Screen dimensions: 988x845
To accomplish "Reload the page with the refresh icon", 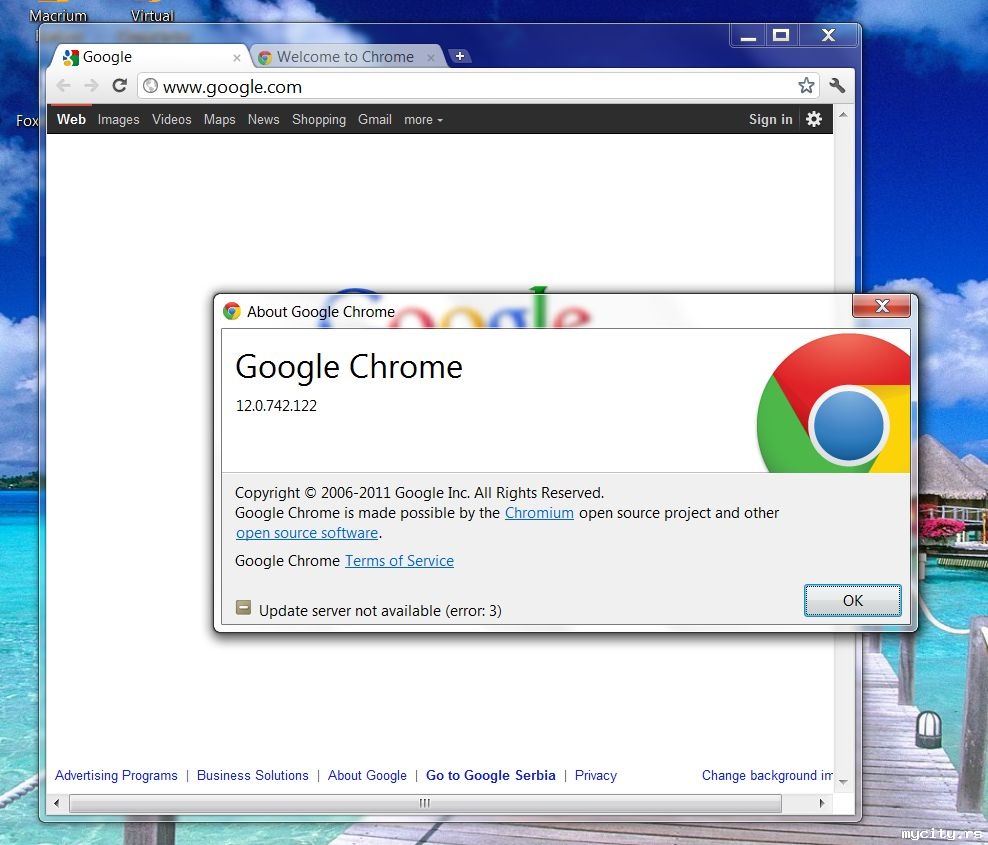I will 120,85.
